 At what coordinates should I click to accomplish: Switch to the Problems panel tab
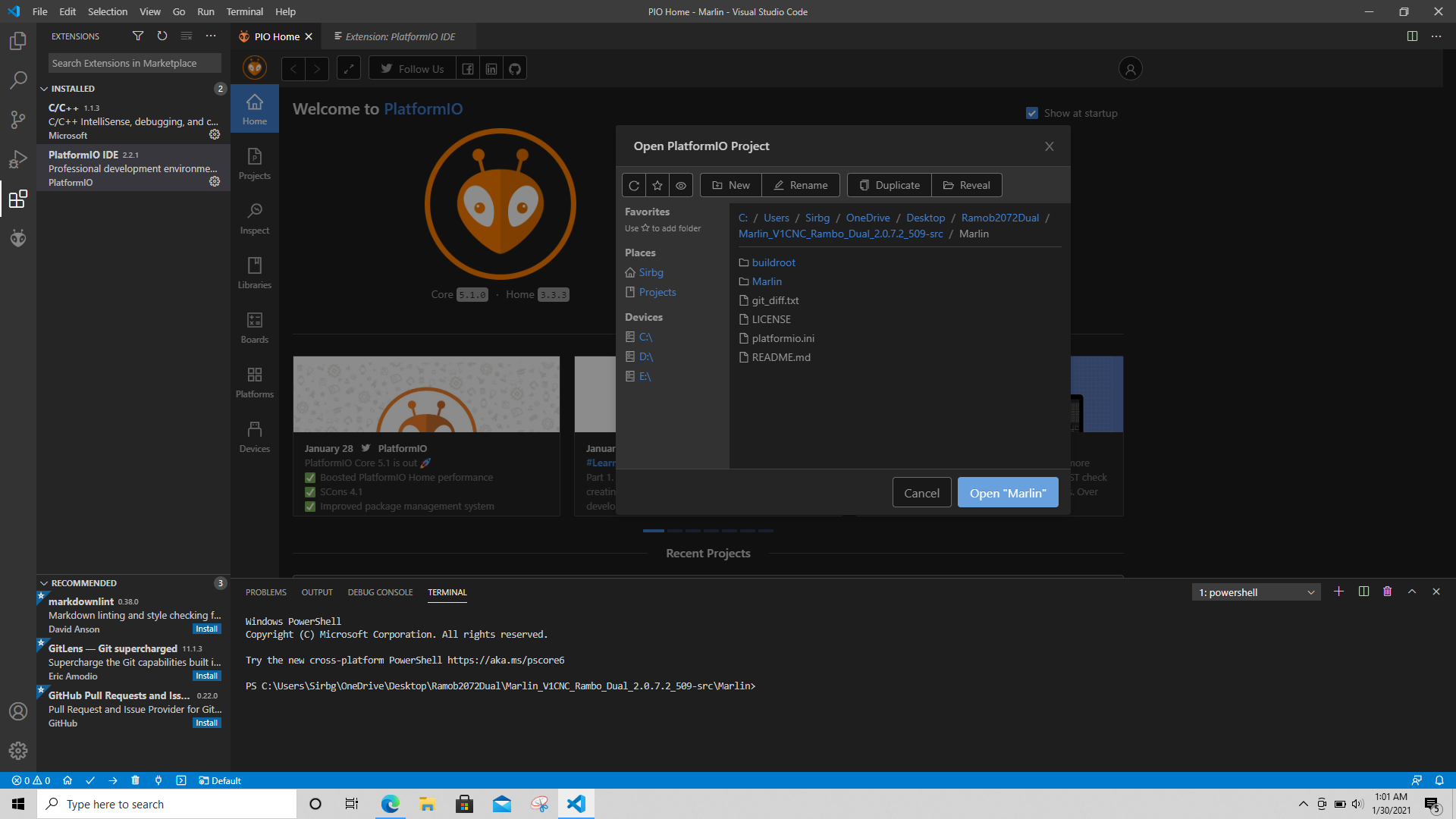266,592
